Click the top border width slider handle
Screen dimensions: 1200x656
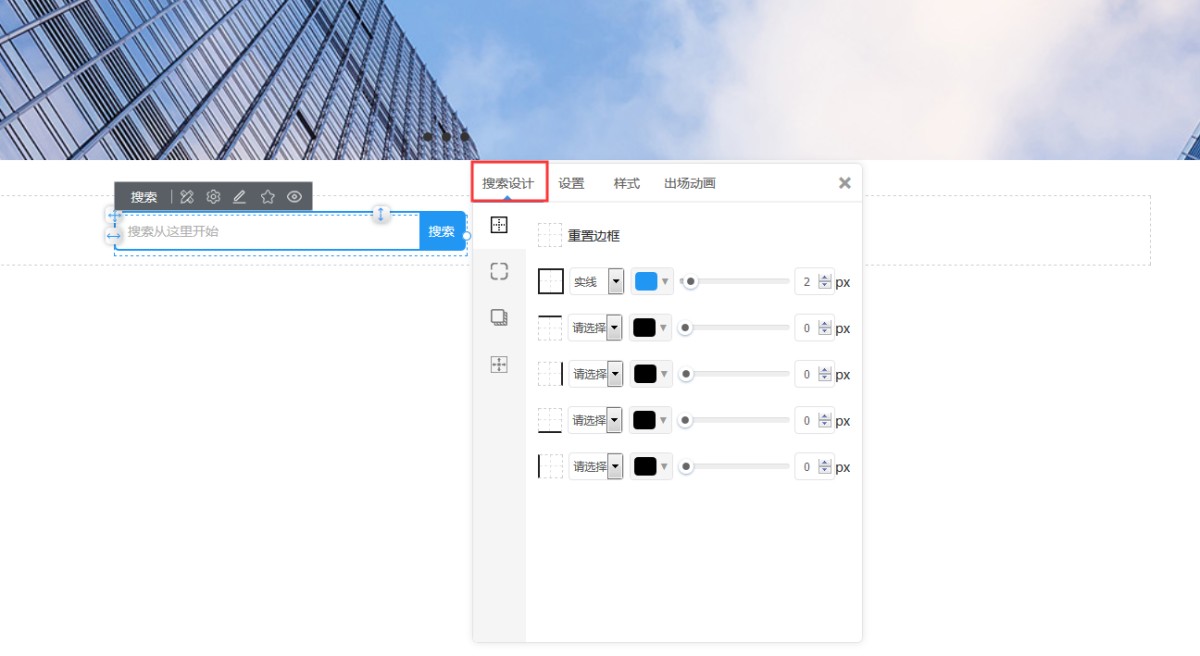tap(685, 327)
